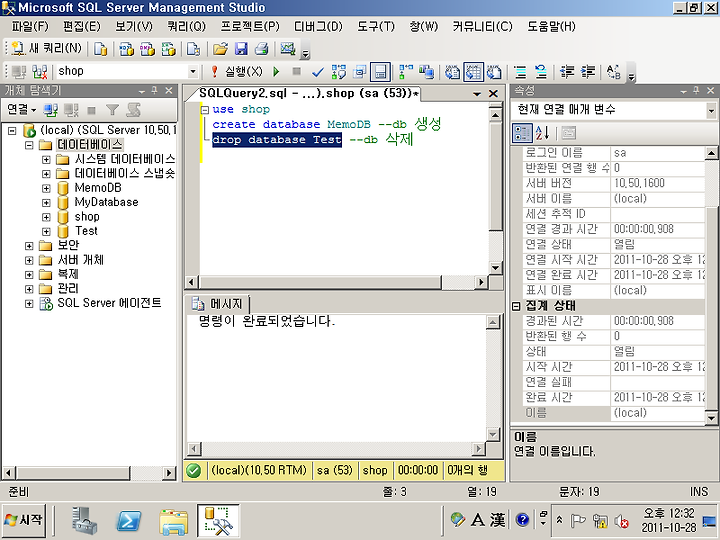Collapse the 데이터베이스 folder
This screenshot has height=540, width=720.
click(x=29, y=145)
